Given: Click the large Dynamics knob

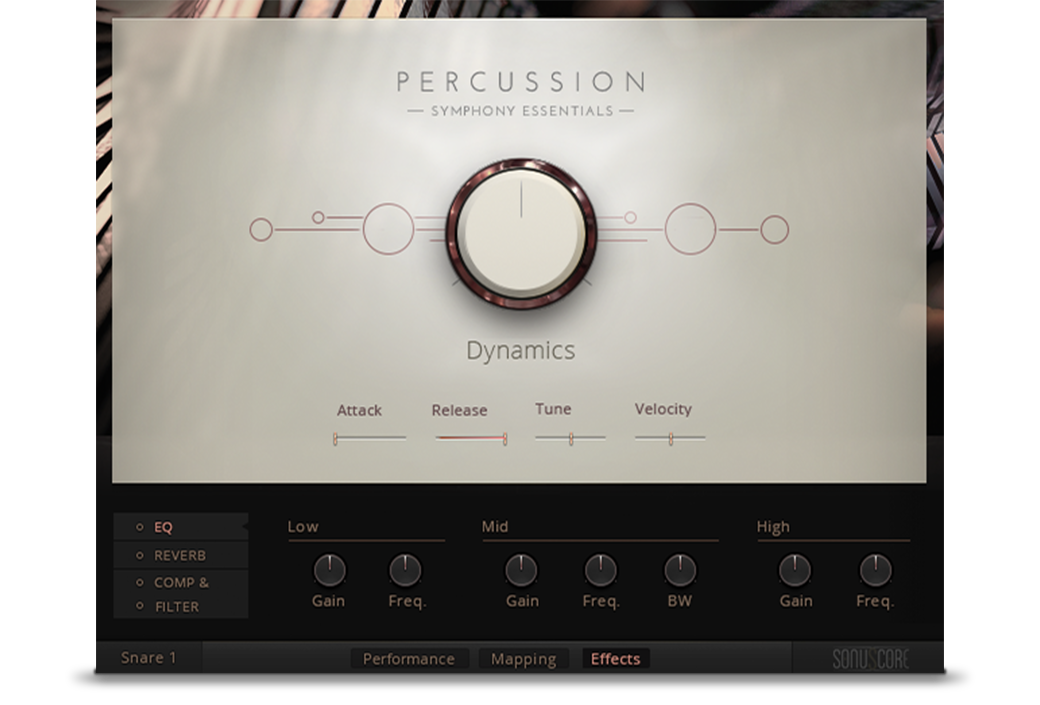Looking at the screenshot, I should click(521, 233).
